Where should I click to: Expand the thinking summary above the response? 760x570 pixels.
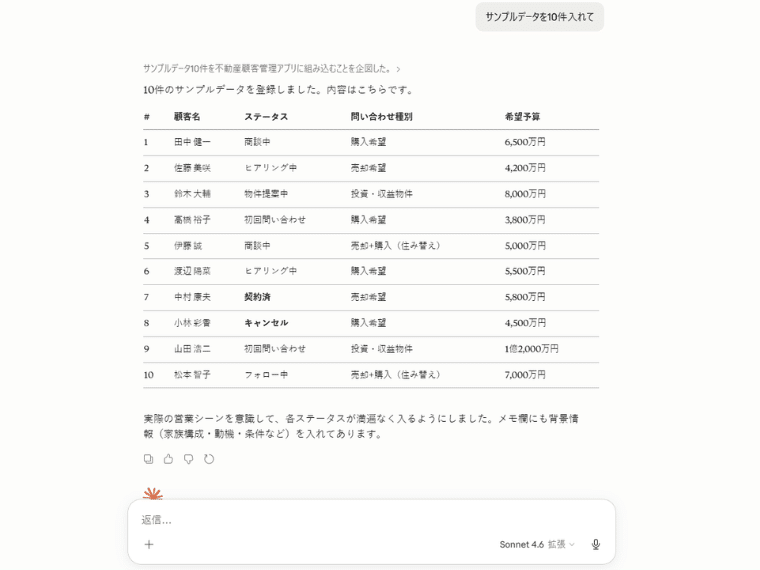(x=271, y=69)
